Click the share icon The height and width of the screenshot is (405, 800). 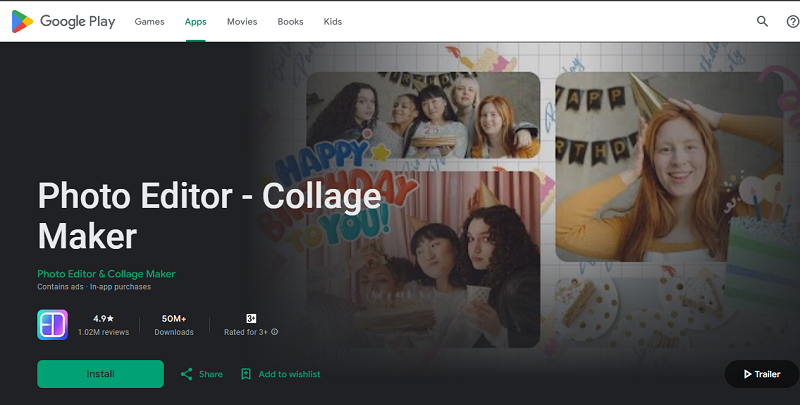(187, 374)
